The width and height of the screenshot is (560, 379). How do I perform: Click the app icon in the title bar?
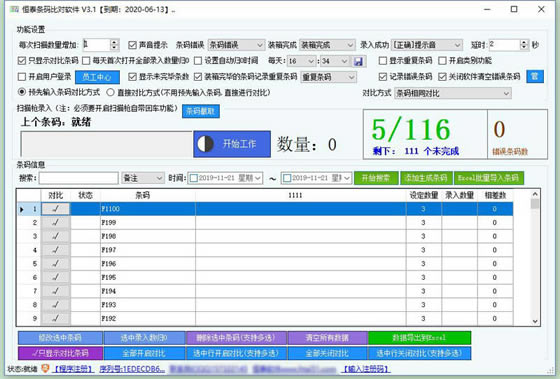(15, 9)
